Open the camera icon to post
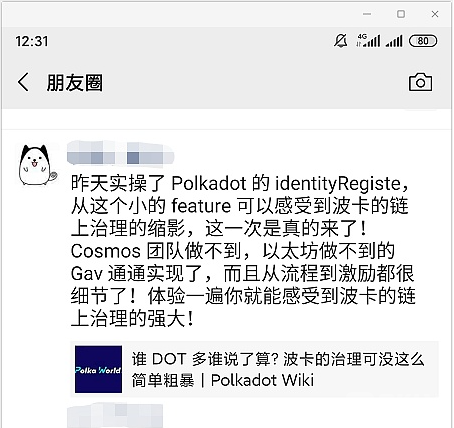Image resolution: width=454 pixels, height=428 pixels. 420,82
